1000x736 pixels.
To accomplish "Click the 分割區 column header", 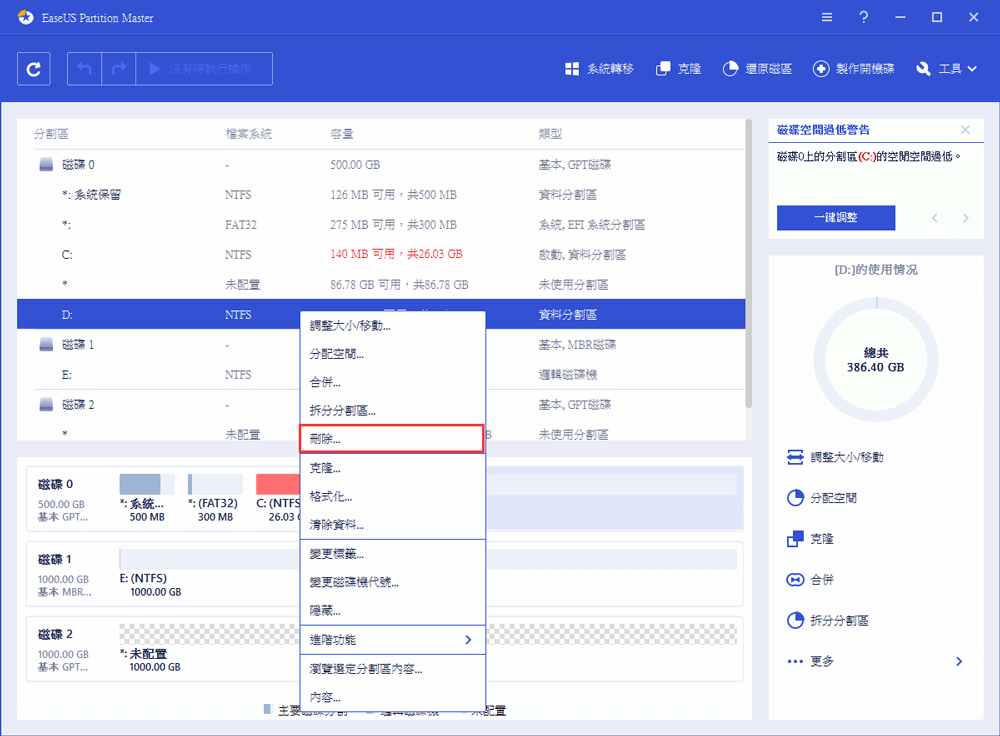I will (x=51, y=134).
